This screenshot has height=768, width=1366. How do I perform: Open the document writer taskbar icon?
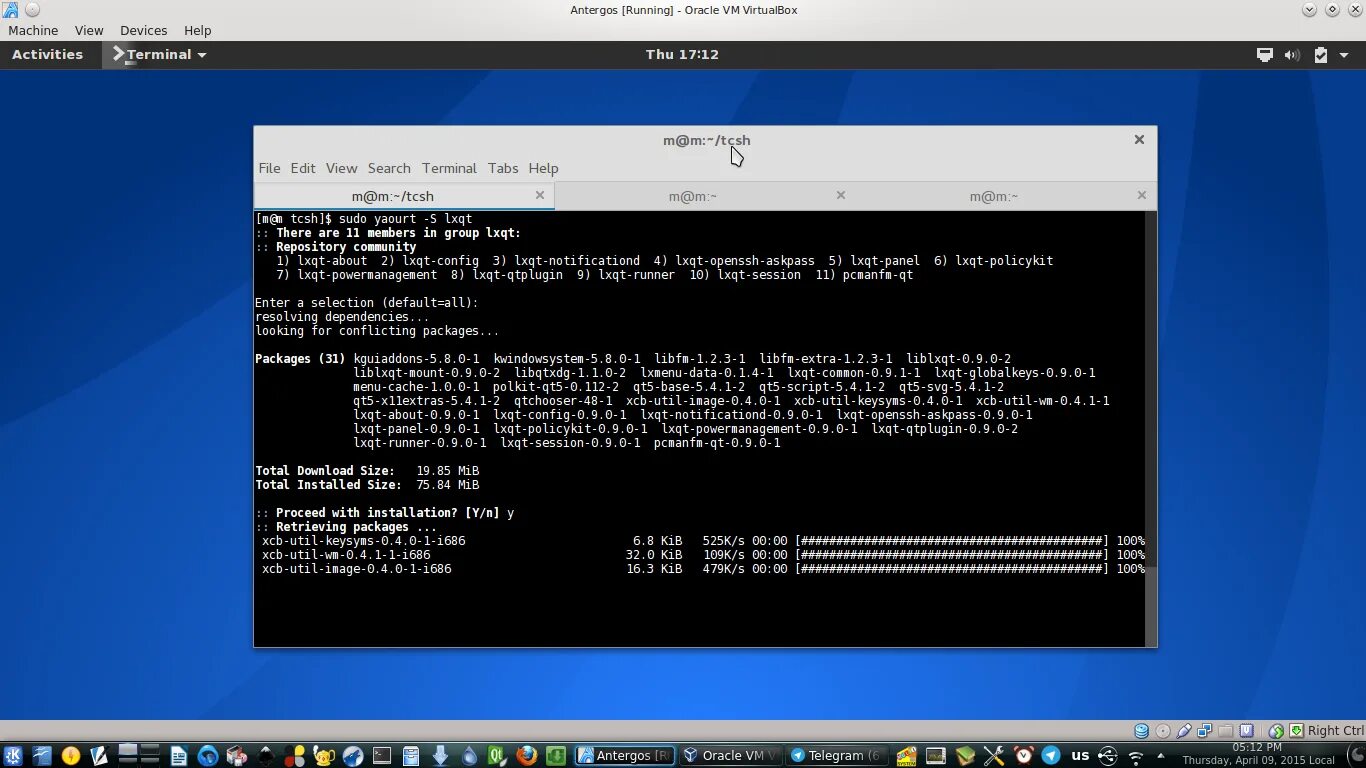tap(178, 756)
